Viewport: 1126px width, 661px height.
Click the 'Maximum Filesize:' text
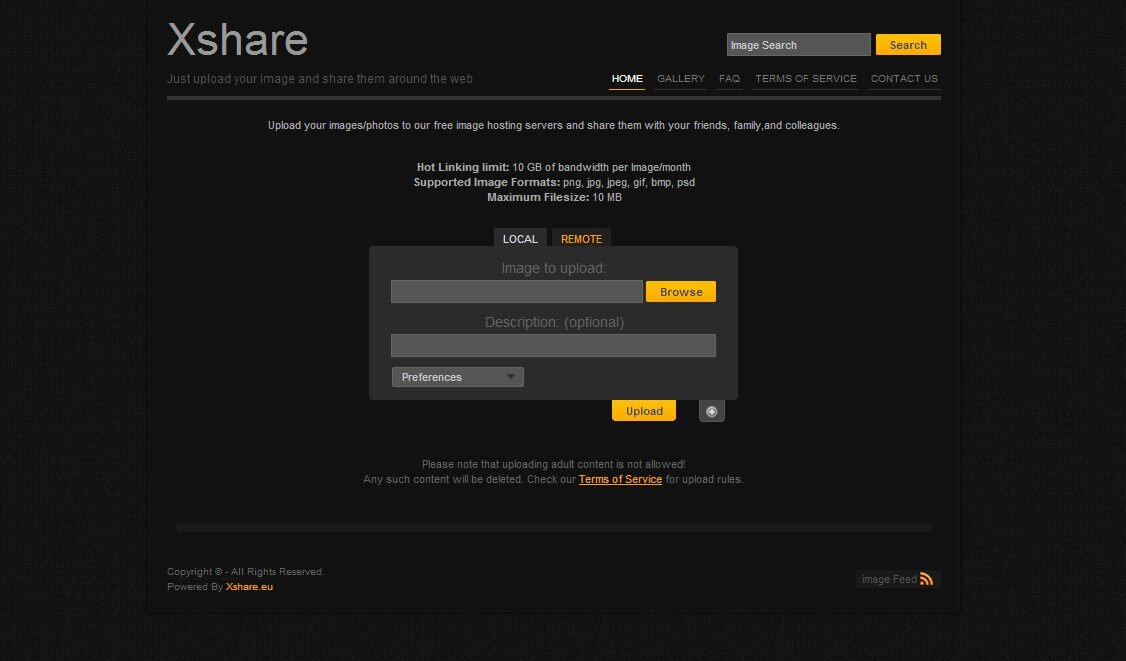click(x=538, y=198)
